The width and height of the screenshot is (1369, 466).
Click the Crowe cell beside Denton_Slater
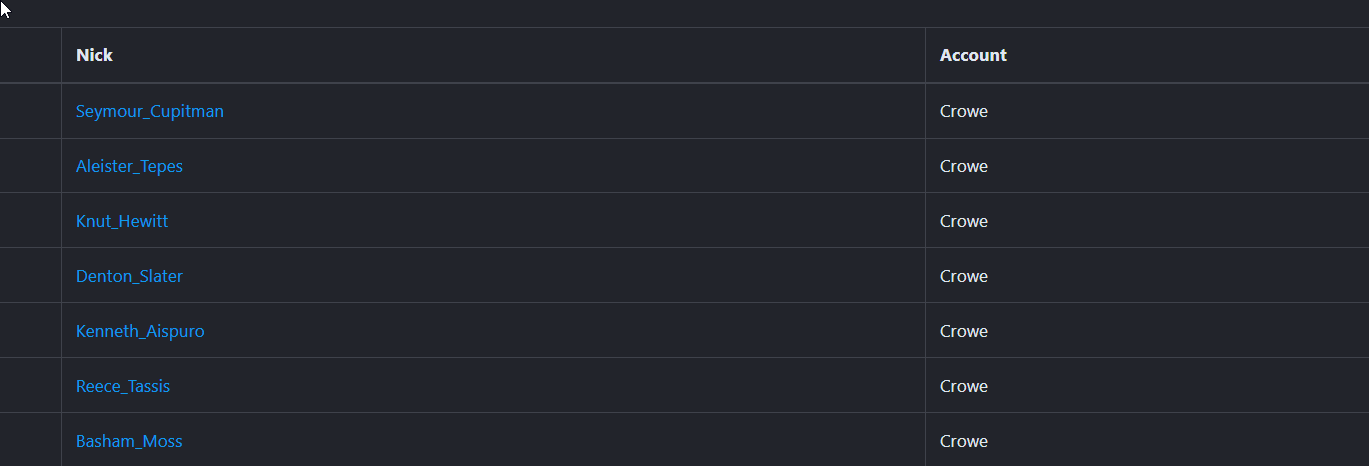pos(964,276)
